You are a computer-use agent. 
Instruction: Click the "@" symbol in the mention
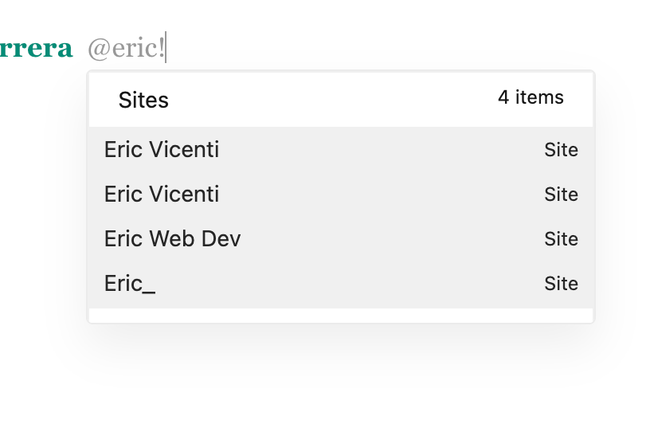[x=98, y=48]
